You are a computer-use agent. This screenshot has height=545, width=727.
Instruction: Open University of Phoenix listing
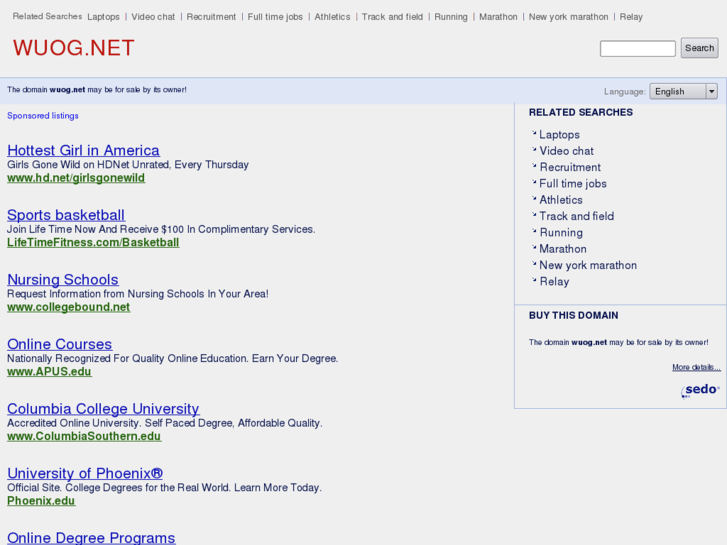click(x=85, y=473)
